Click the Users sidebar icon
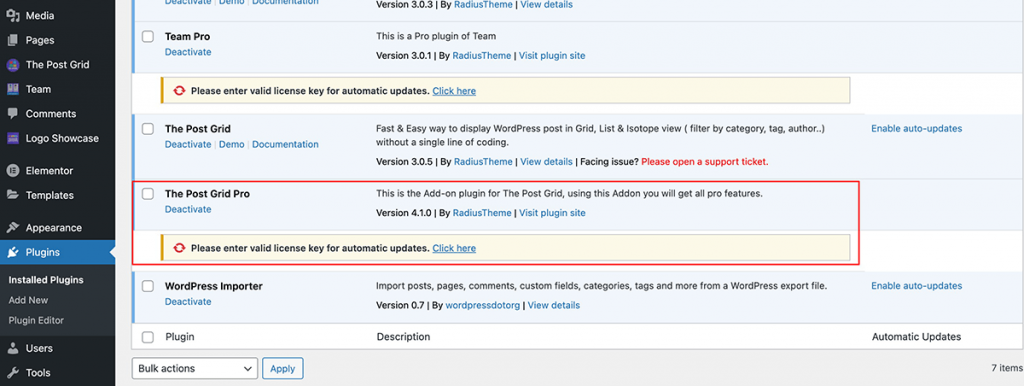Image resolution: width=1024 pixels, height=386 pixels. [x=12, y=349]
